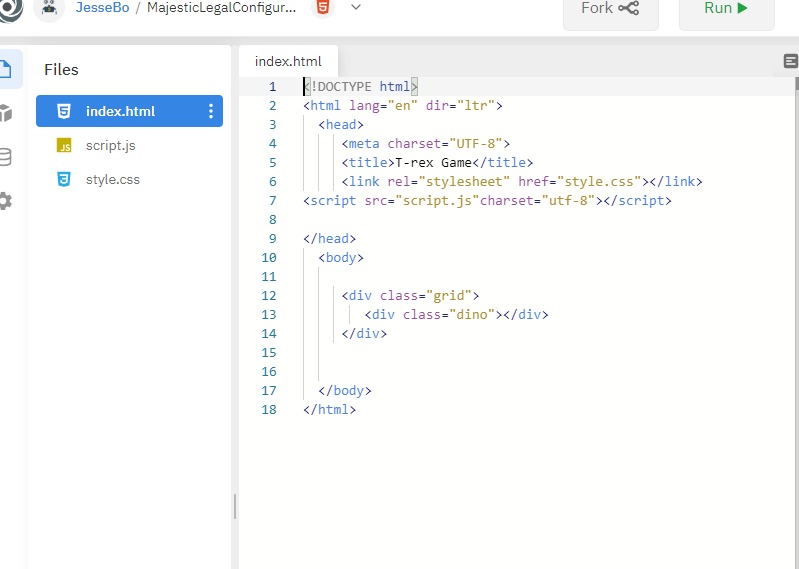Click the JS icon beside script.js
This screenshot has width=799, height=569.
[x=64, y=146]
